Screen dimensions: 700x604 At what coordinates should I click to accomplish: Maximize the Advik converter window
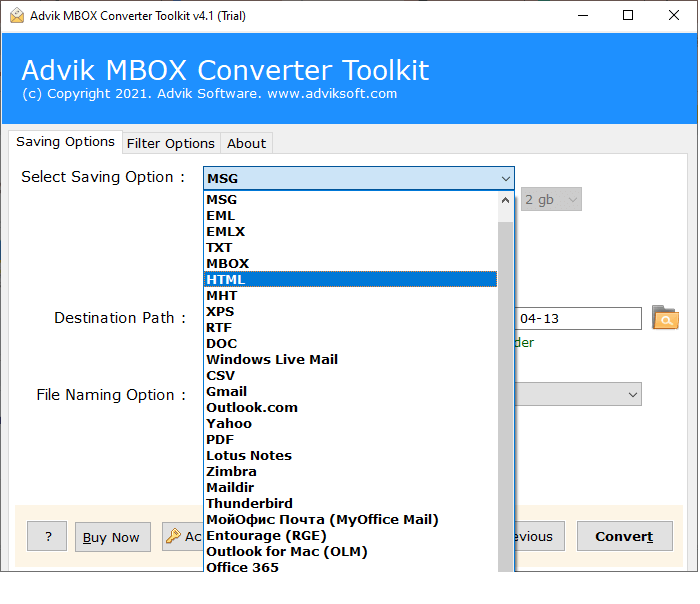(x=628, y=16)
